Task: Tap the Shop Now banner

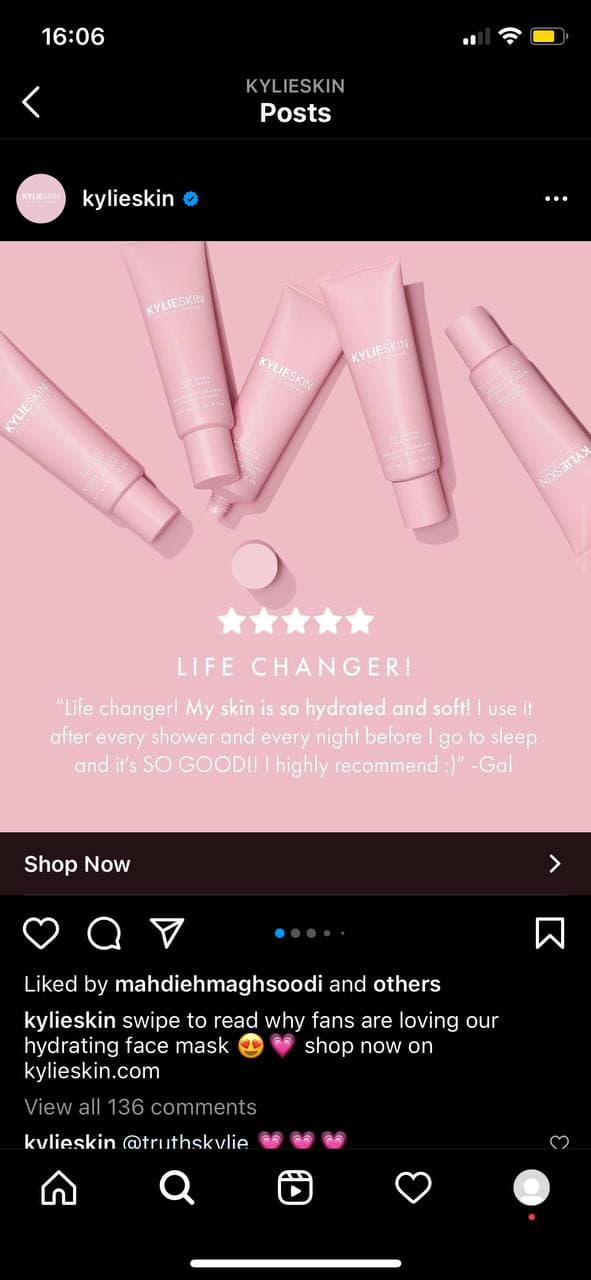Action: tap(295, 864)
